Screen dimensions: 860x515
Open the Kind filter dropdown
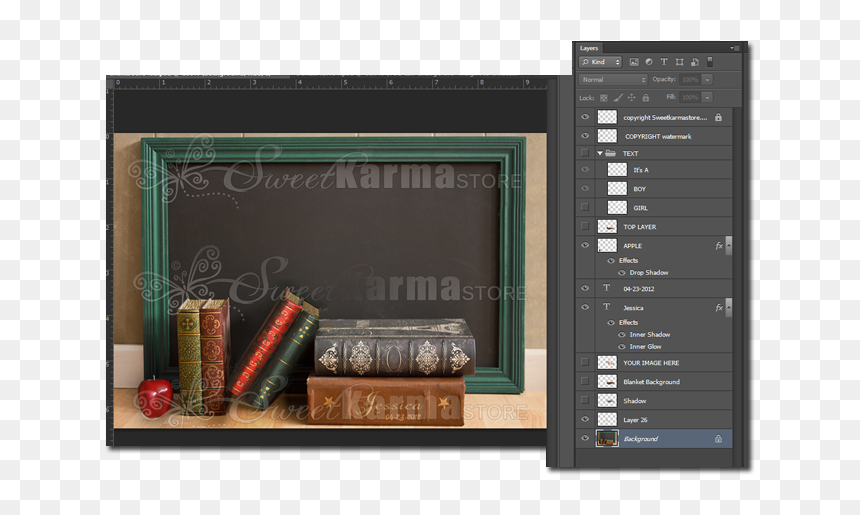coord(601,62)
